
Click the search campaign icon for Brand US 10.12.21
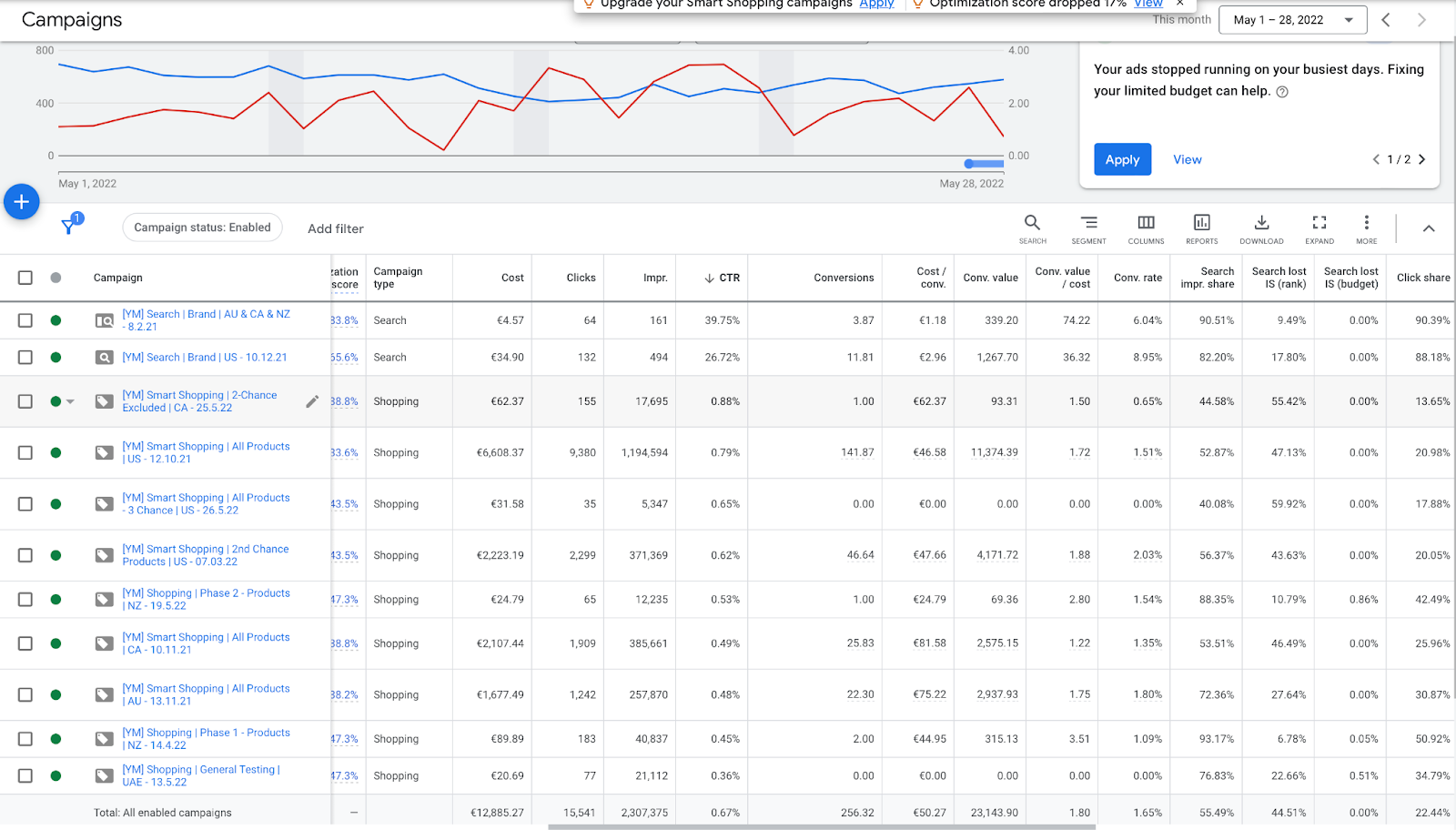pos(105,358)
